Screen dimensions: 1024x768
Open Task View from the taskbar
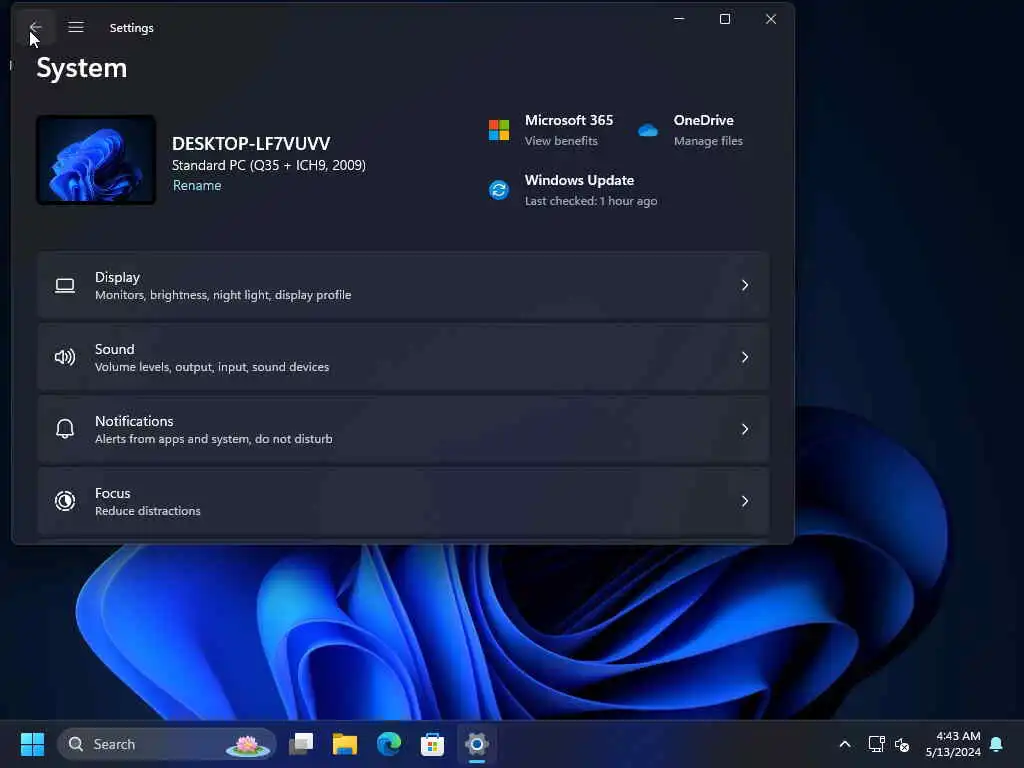(301, 744)
